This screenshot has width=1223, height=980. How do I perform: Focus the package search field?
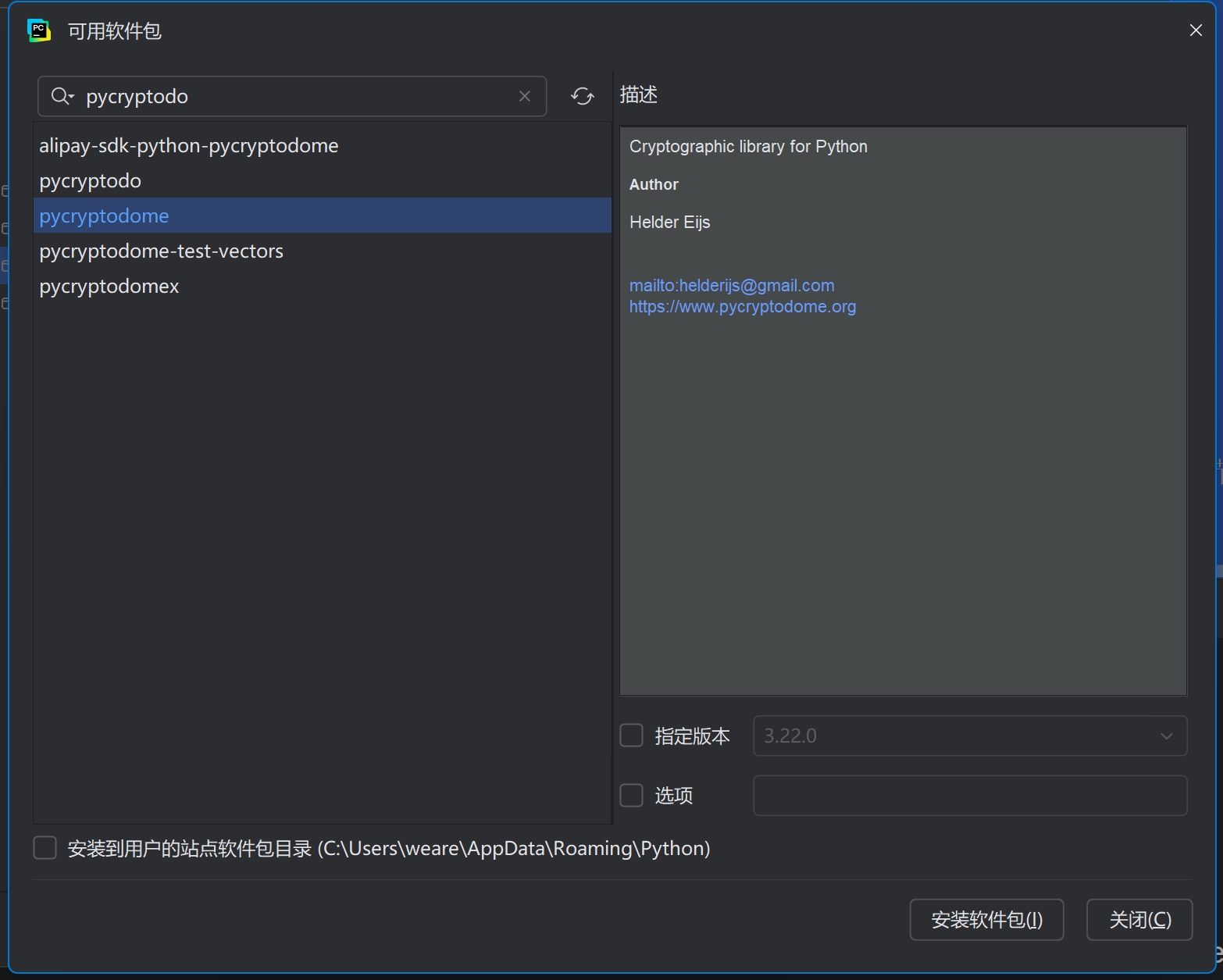click(292, 96)
